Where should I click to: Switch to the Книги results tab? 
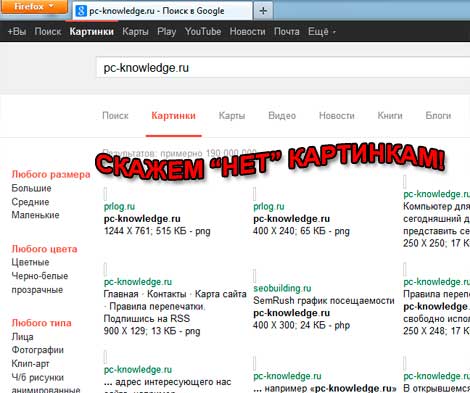tap(390, 116)
